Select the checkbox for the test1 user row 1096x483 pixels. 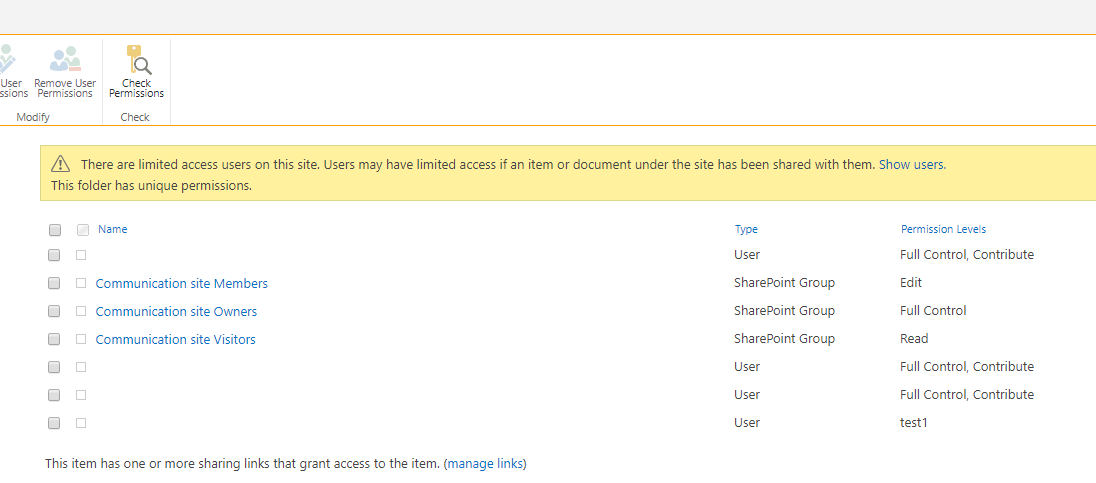tap(54, 423)
